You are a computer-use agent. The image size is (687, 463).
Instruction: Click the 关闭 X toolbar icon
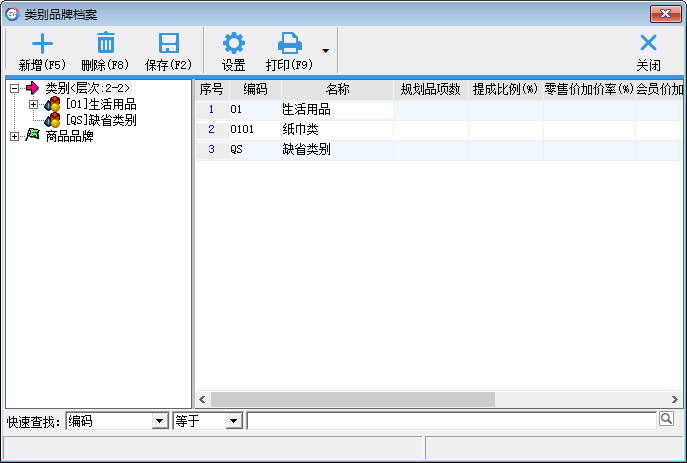point(648,43)
